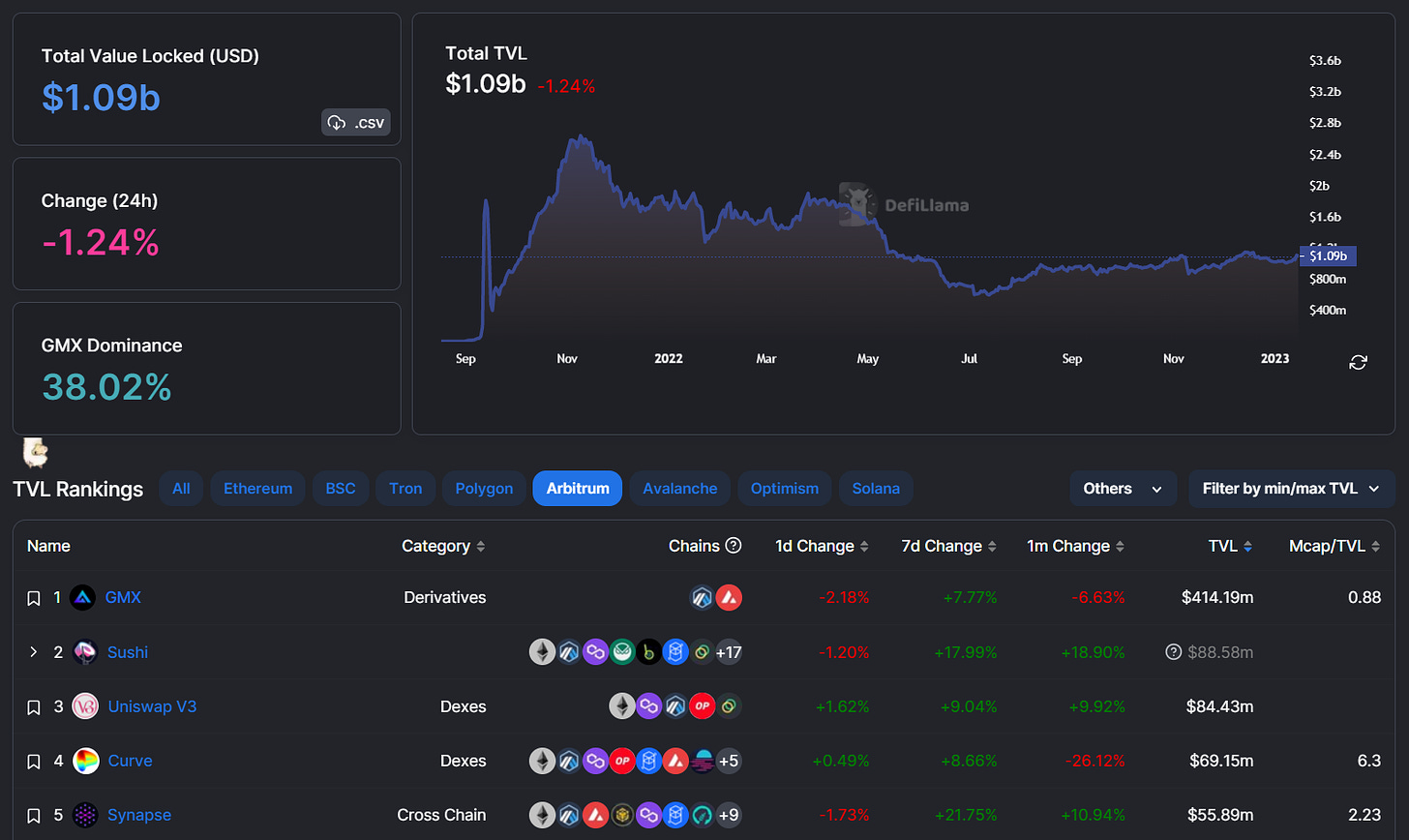Toggle bookmark on the Curve row
Viewport: 1409px width, 840px height.
coord(33,762)
